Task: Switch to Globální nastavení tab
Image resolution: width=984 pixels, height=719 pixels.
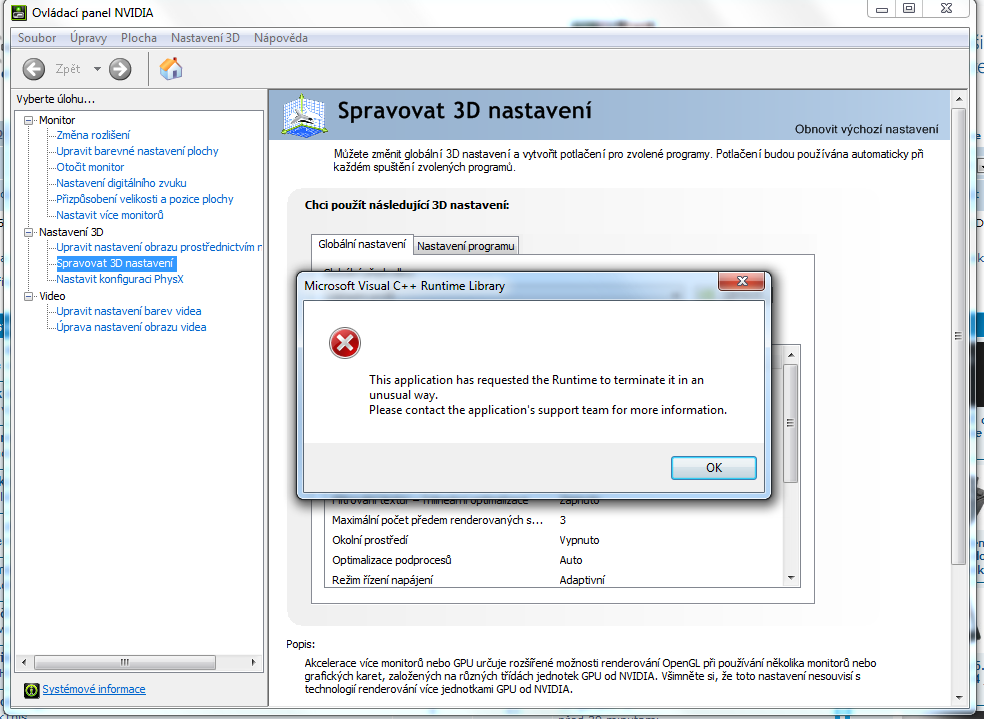Action: [x=362, y=244]
